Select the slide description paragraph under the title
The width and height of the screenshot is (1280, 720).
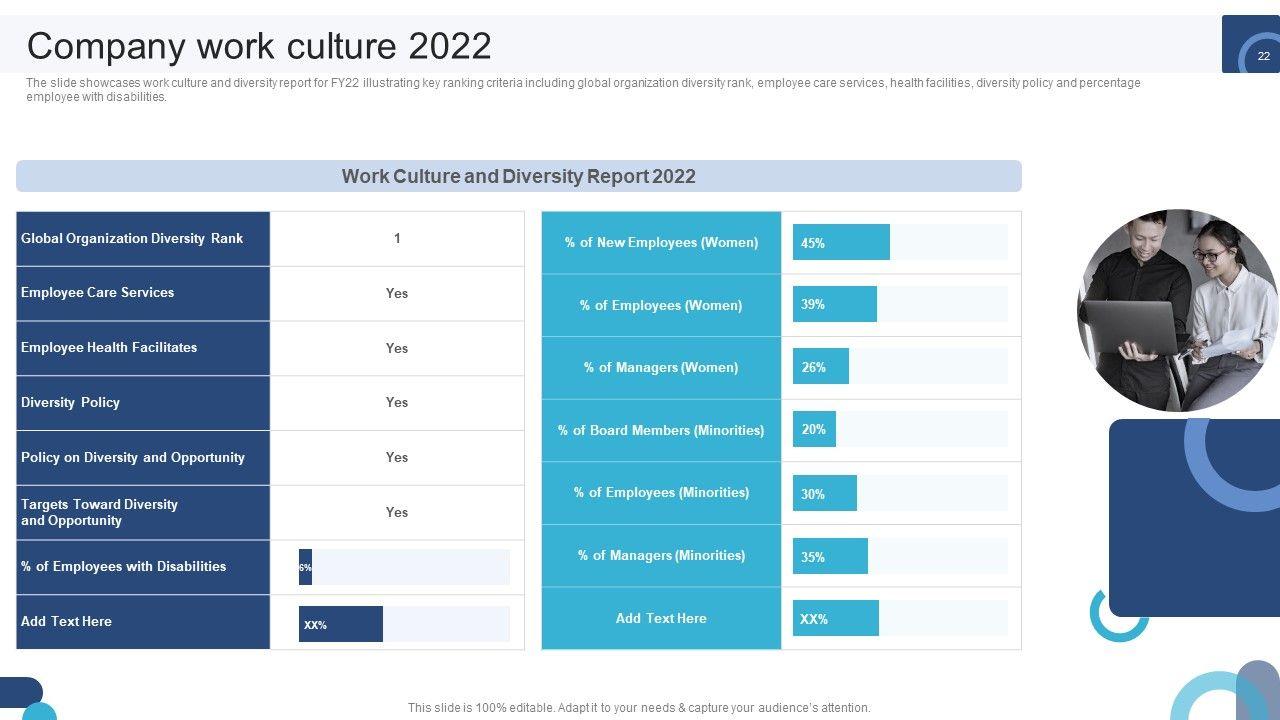tap(582, 90)
